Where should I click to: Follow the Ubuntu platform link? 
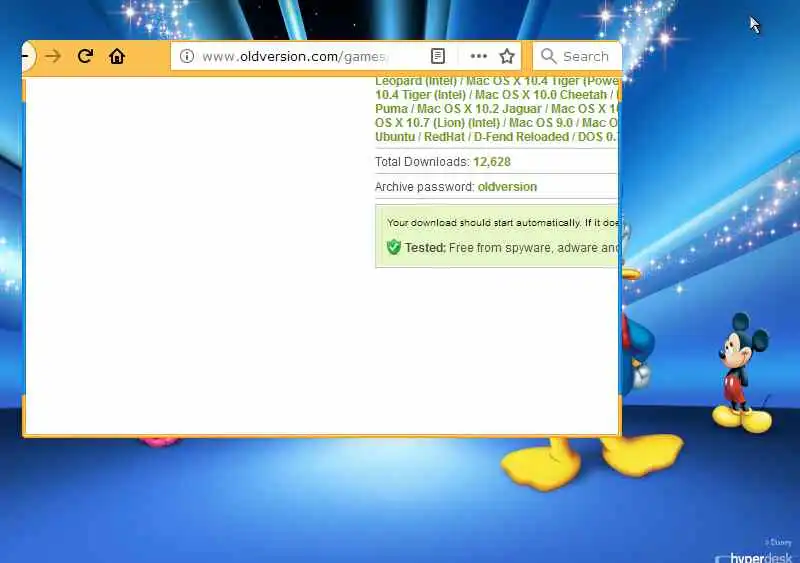395,137
